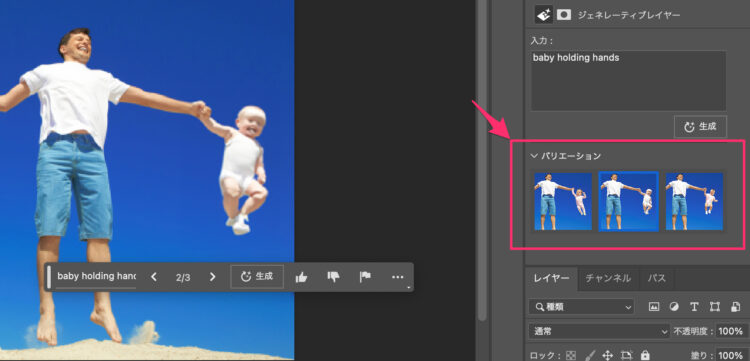Lock position with the move arrows icon

(607, 355)
